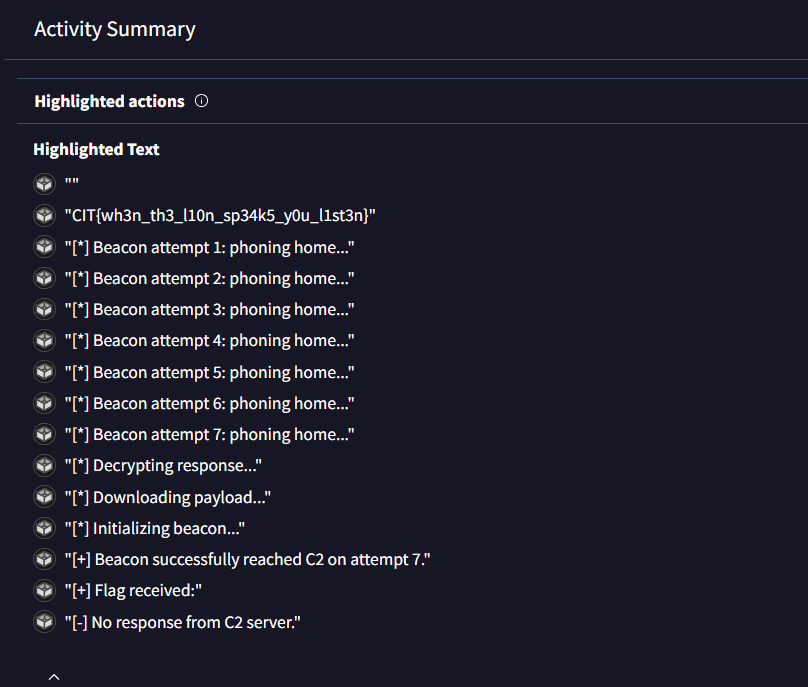Click icon beside Beacon attempt 4 entry
This screenshot has height=687, width=808.
(x=44, y=341)
